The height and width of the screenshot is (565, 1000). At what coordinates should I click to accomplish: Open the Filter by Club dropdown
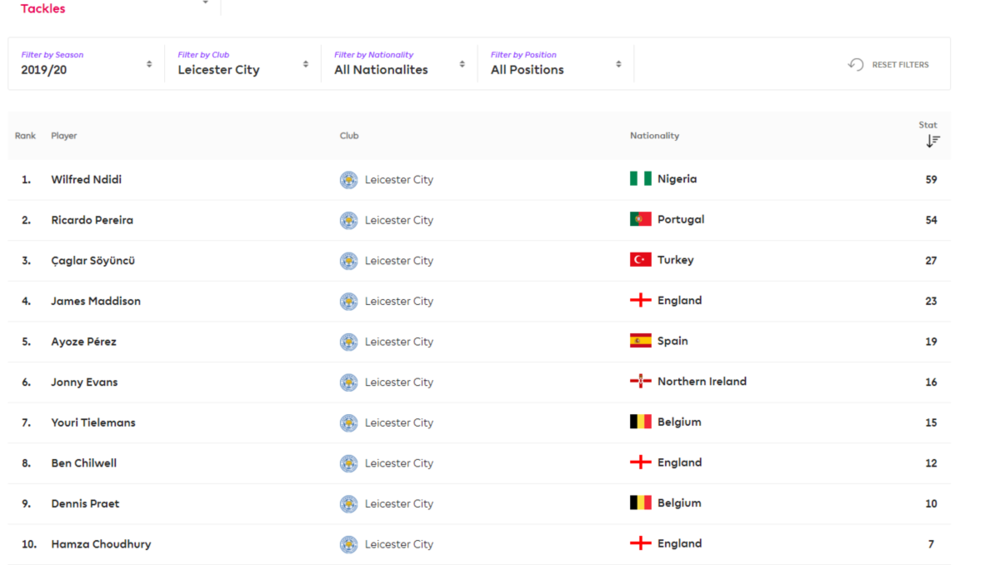[x=242, y=64]
